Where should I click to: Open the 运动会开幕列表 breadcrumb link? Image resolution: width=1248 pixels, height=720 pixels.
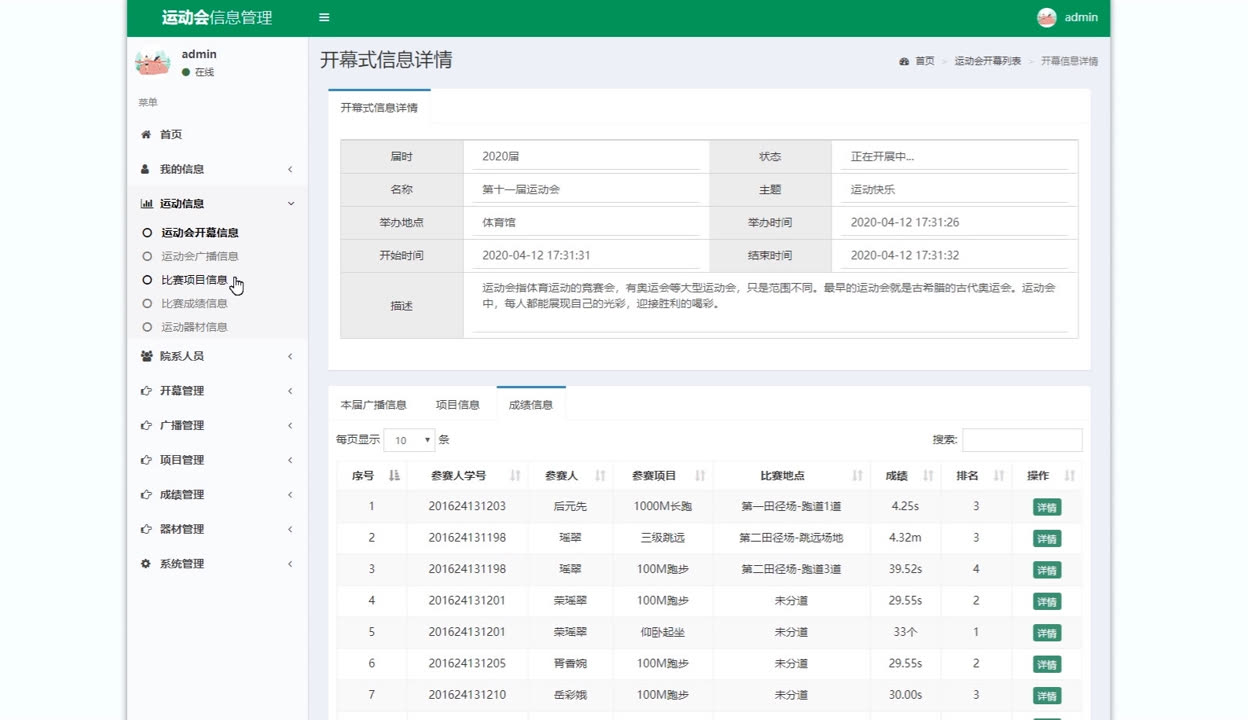pos(986,60)
